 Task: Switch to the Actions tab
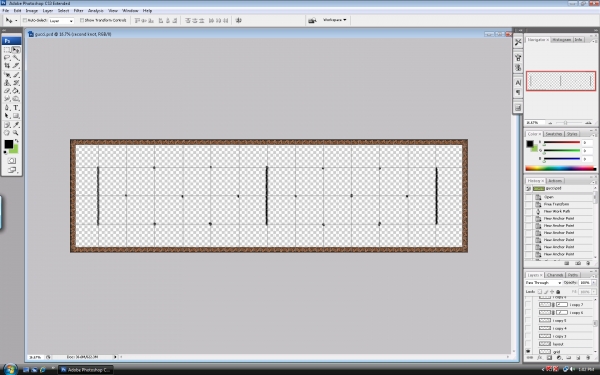(x=555, y=181)
